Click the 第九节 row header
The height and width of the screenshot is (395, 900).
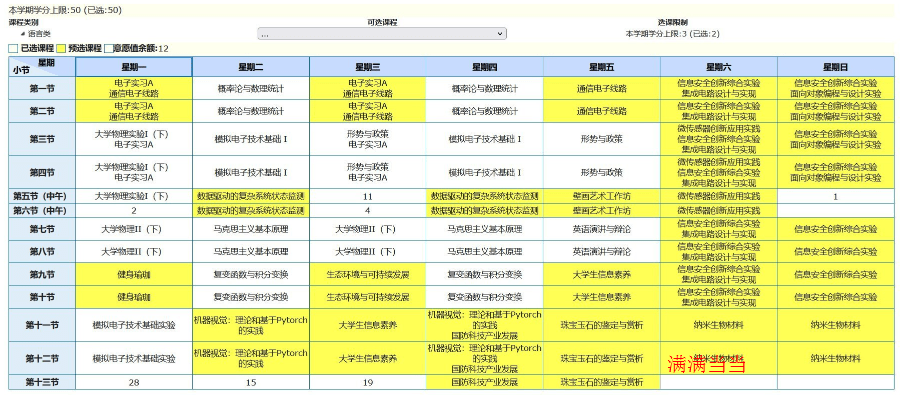[x=42, y=274]
